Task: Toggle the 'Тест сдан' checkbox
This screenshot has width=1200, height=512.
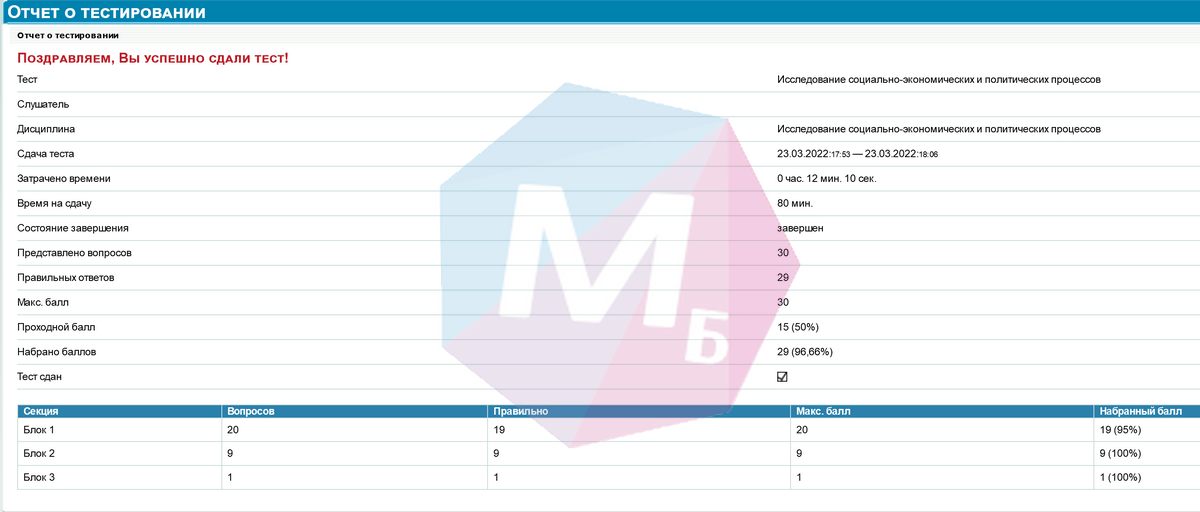Action: 782,377
